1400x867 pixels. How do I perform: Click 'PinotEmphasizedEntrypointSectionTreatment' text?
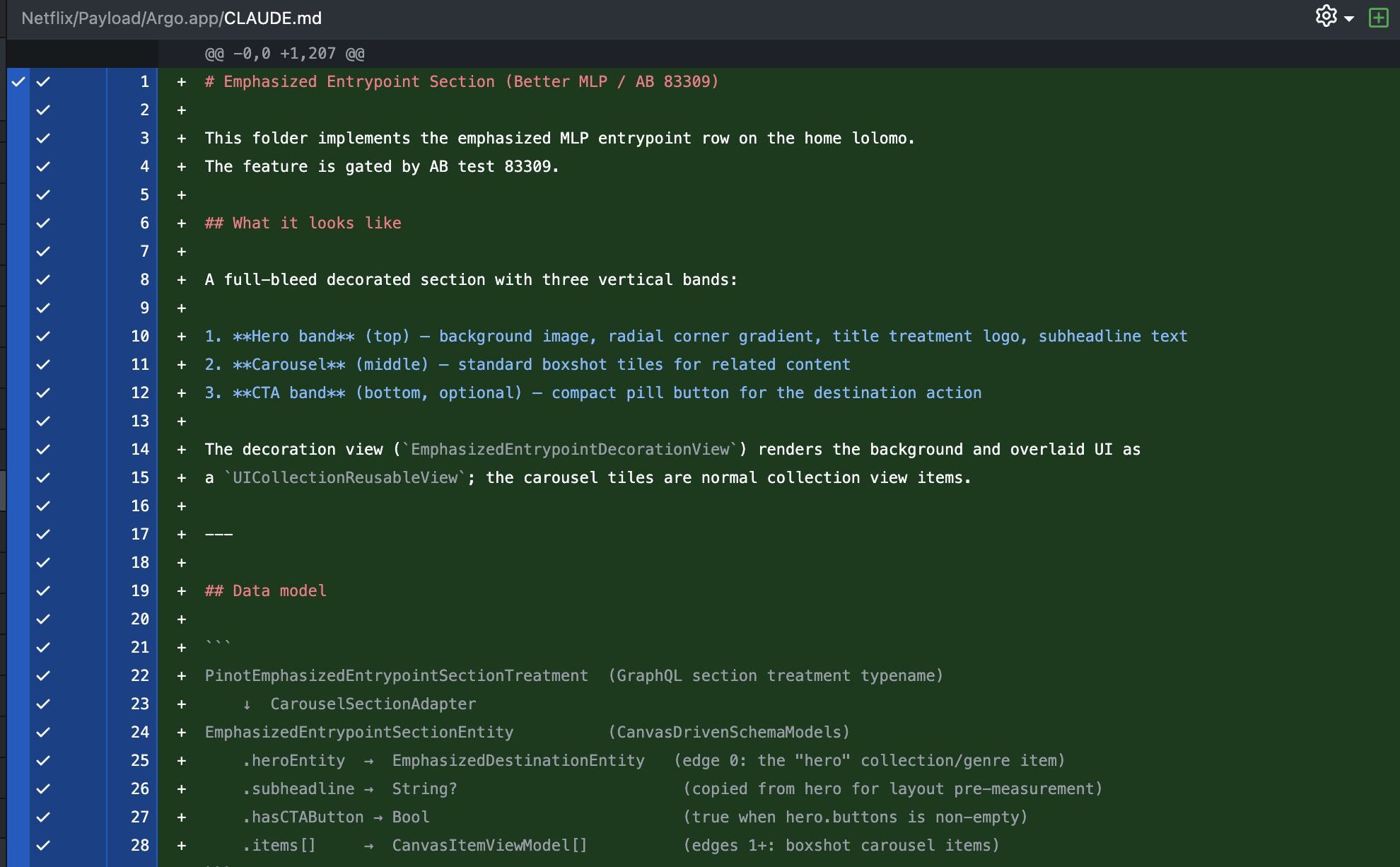pos(397,675)
